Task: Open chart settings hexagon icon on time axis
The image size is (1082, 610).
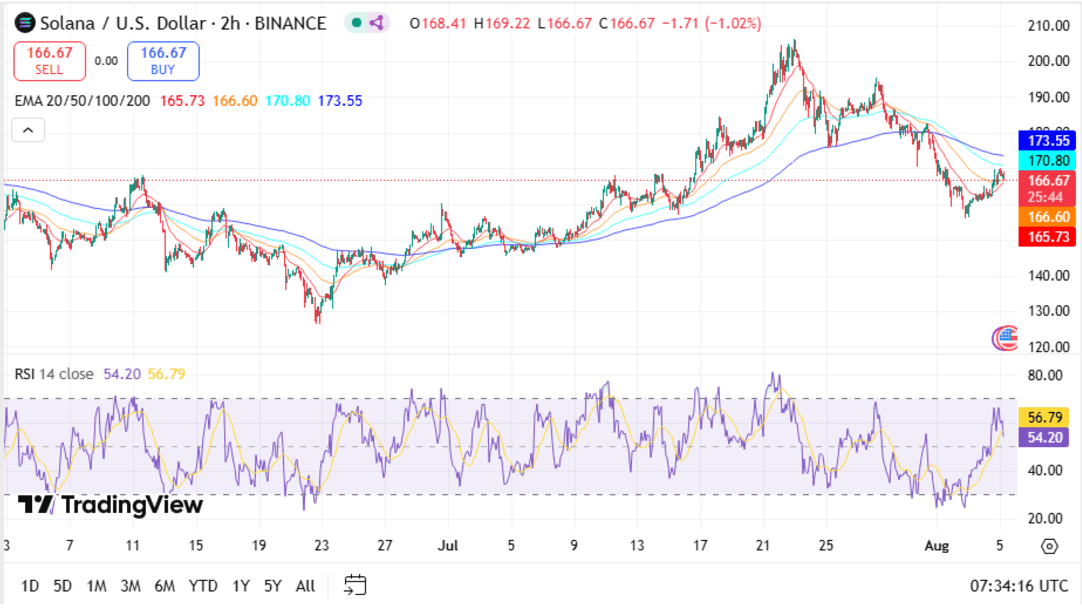Action: (1049, 546)
